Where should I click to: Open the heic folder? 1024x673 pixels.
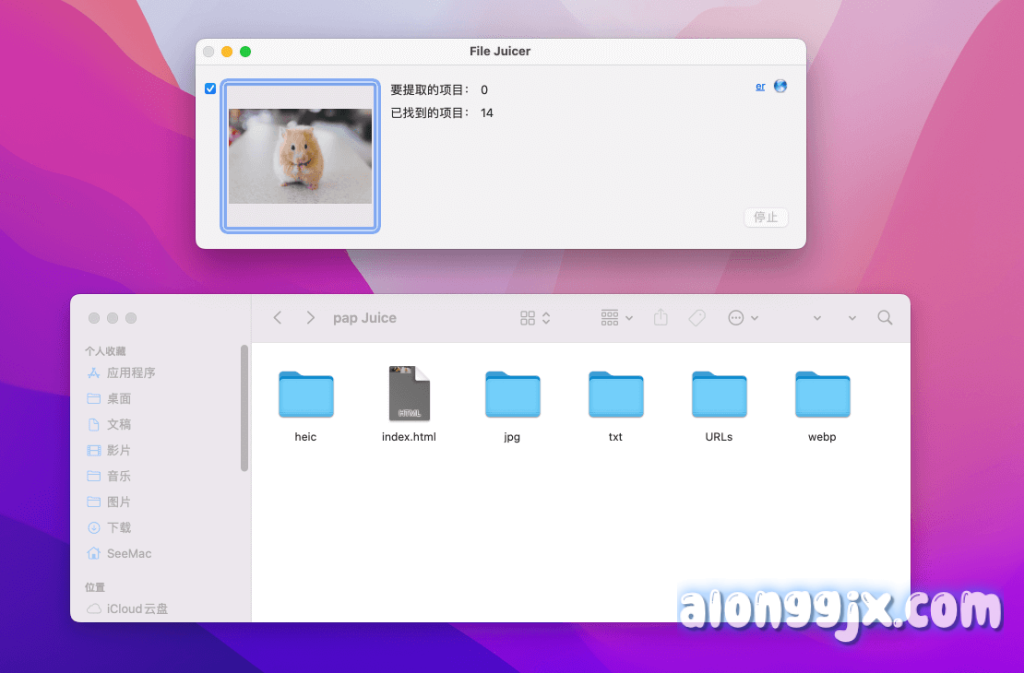tap(305, 394)
